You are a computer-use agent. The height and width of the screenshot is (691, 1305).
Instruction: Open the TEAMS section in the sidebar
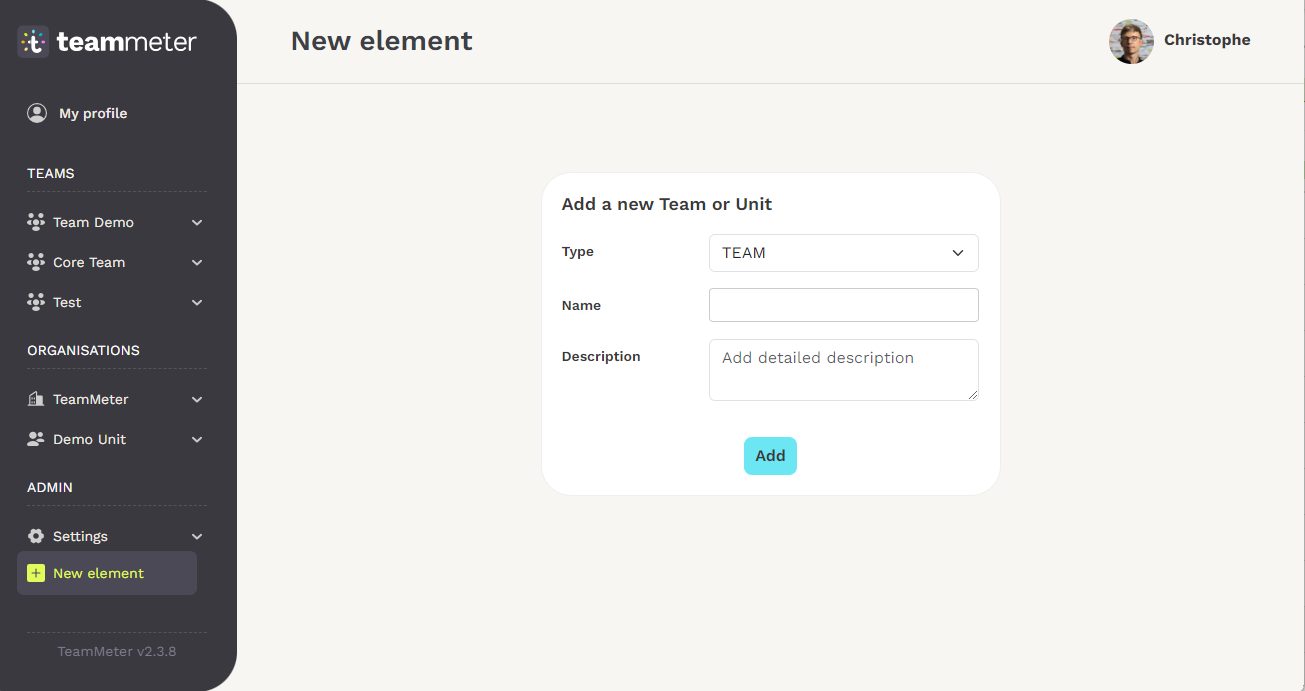50,173
